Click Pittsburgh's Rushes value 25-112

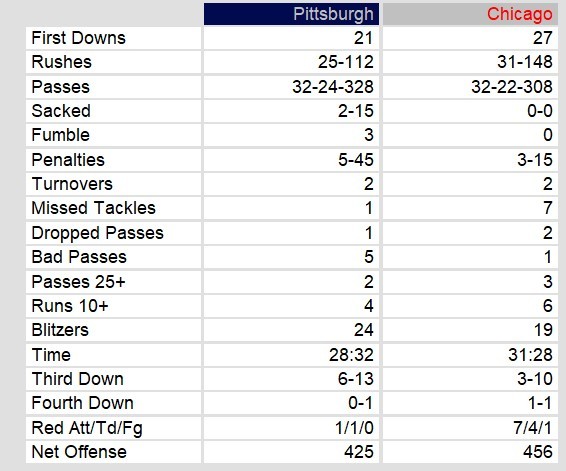coord(345,62)
